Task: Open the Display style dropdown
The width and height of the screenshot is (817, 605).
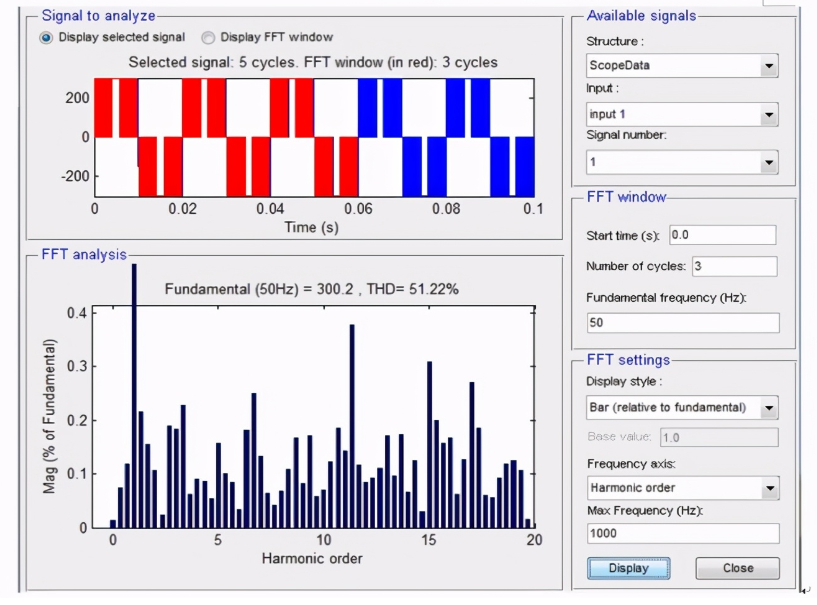Action: pyautogui.click(x=683, y=408)
